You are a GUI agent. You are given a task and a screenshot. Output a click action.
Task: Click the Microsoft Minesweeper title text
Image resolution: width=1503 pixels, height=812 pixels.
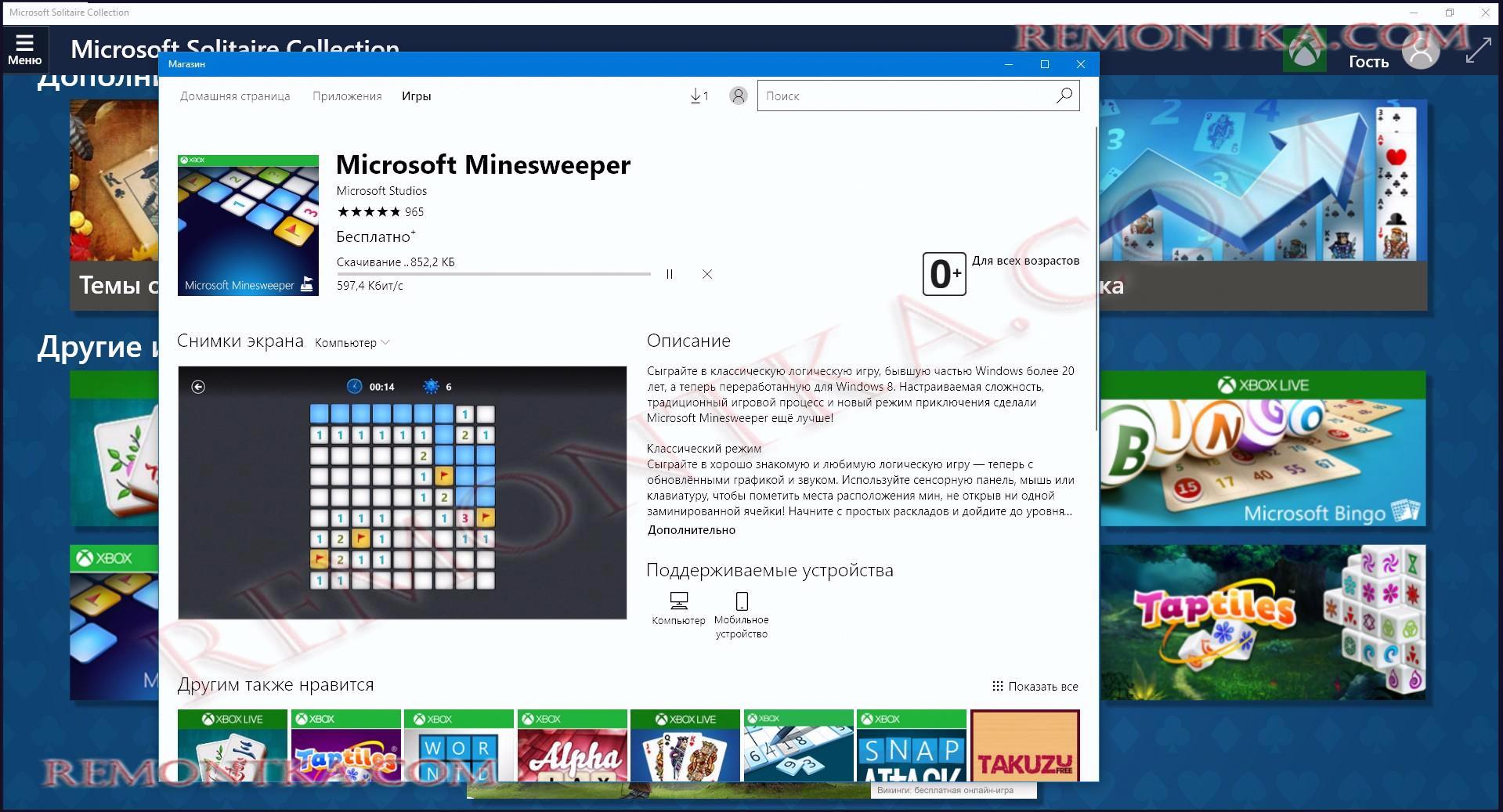[483, 164]
